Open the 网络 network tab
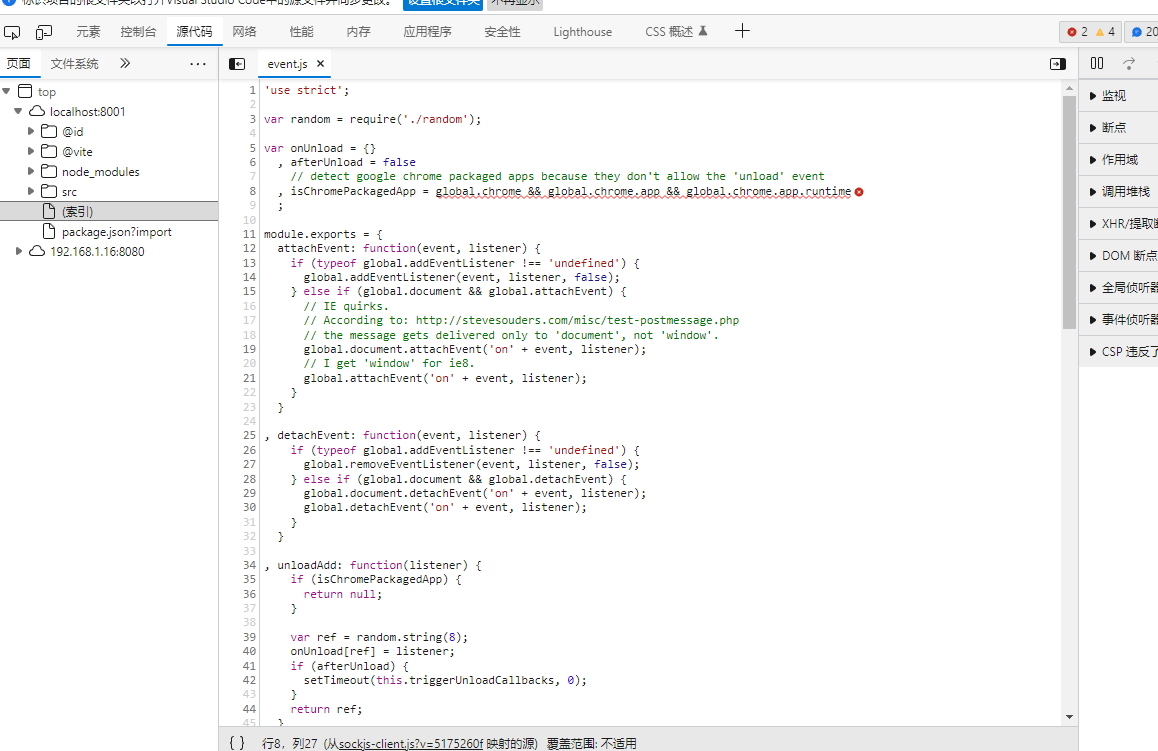This screenshot has height=751, width=1158. pos(244,32)
